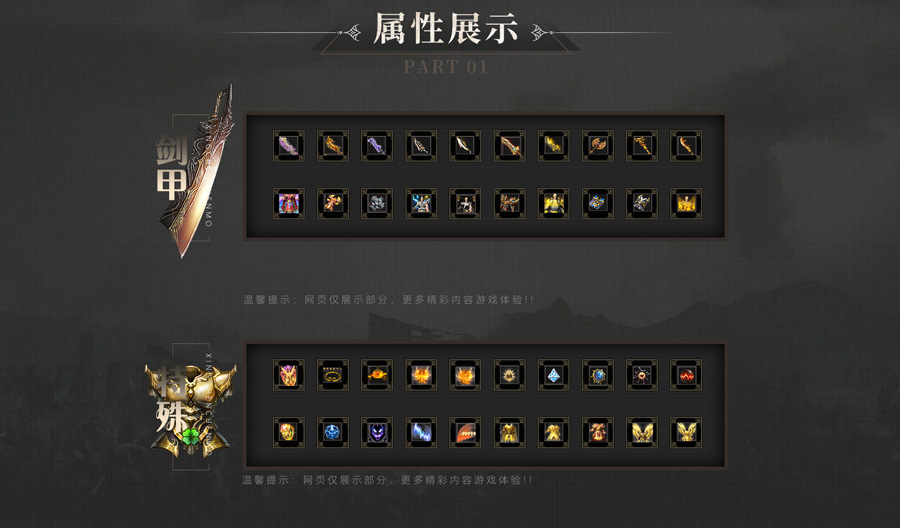Click the 属性展示 section heading
Image resolution: width=900 pixels, height=528 pixels.
click(x=446, y=29)
